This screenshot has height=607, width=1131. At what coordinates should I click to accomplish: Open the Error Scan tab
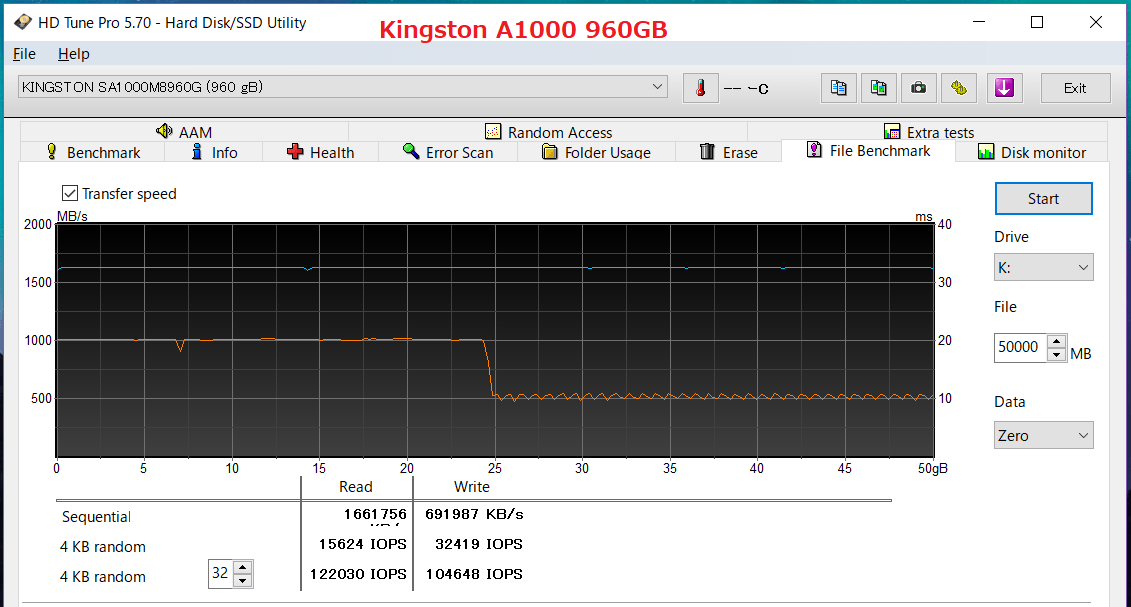point(447,152)
